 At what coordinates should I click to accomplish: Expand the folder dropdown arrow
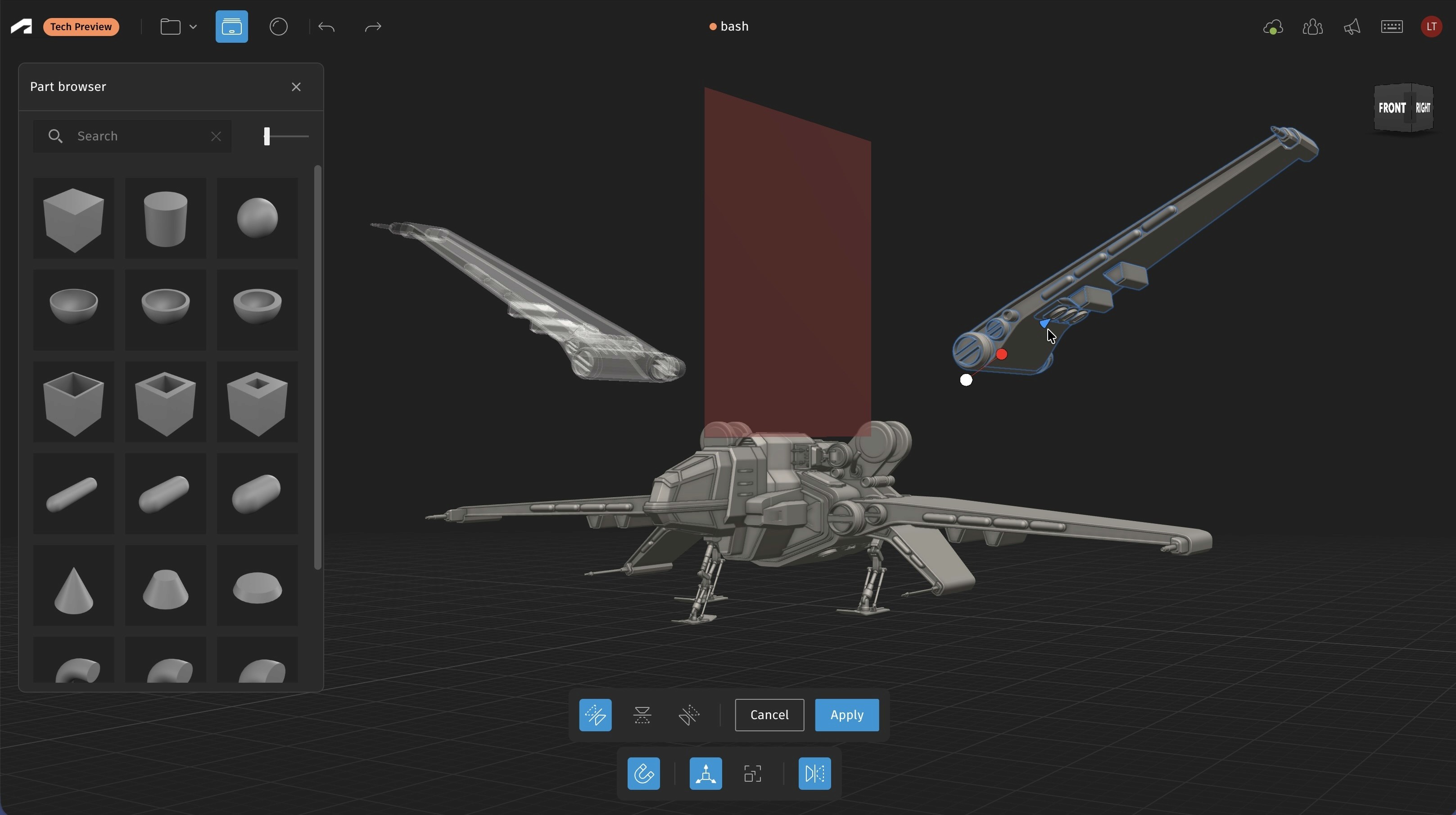(193, 27)
